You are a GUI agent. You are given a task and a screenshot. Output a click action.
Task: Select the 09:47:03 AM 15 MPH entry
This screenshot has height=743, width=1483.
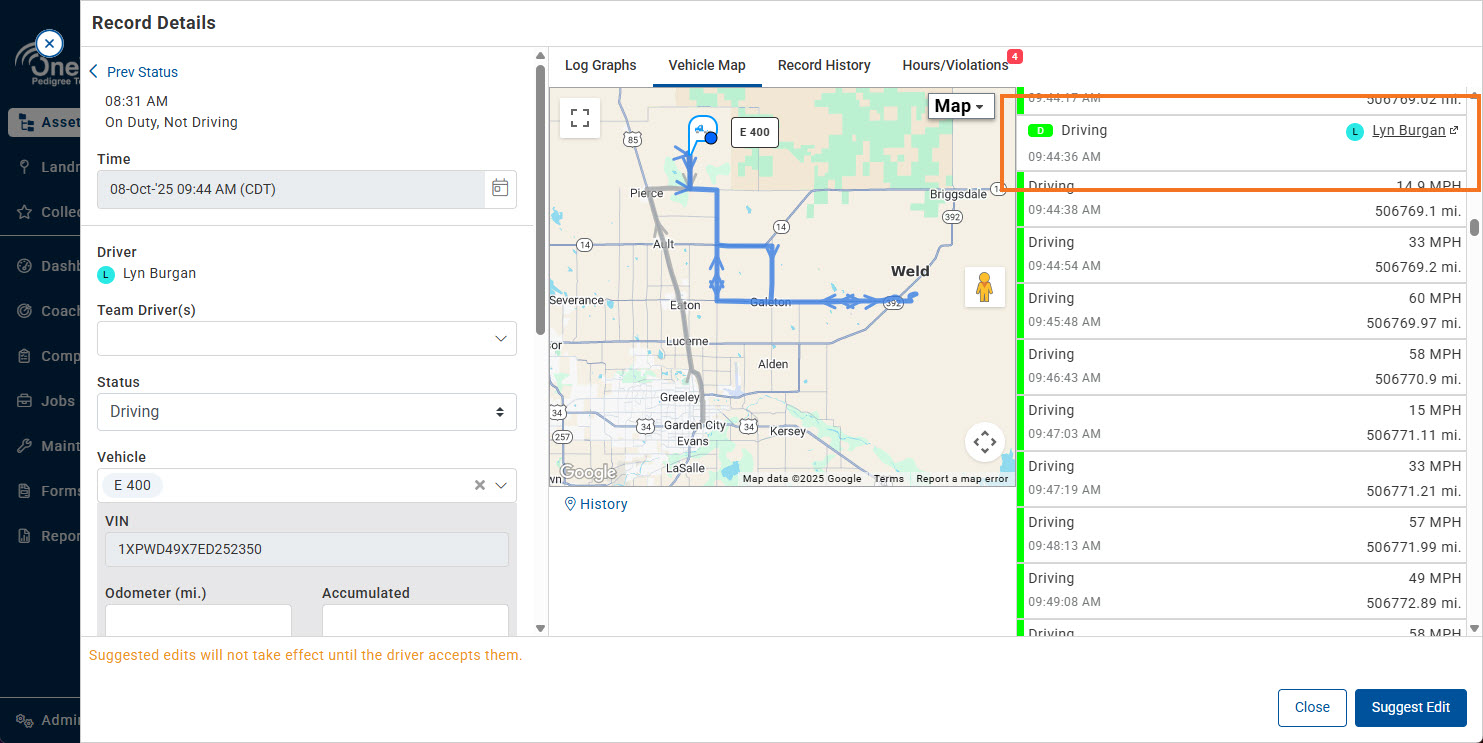(x=1242, y=423)
